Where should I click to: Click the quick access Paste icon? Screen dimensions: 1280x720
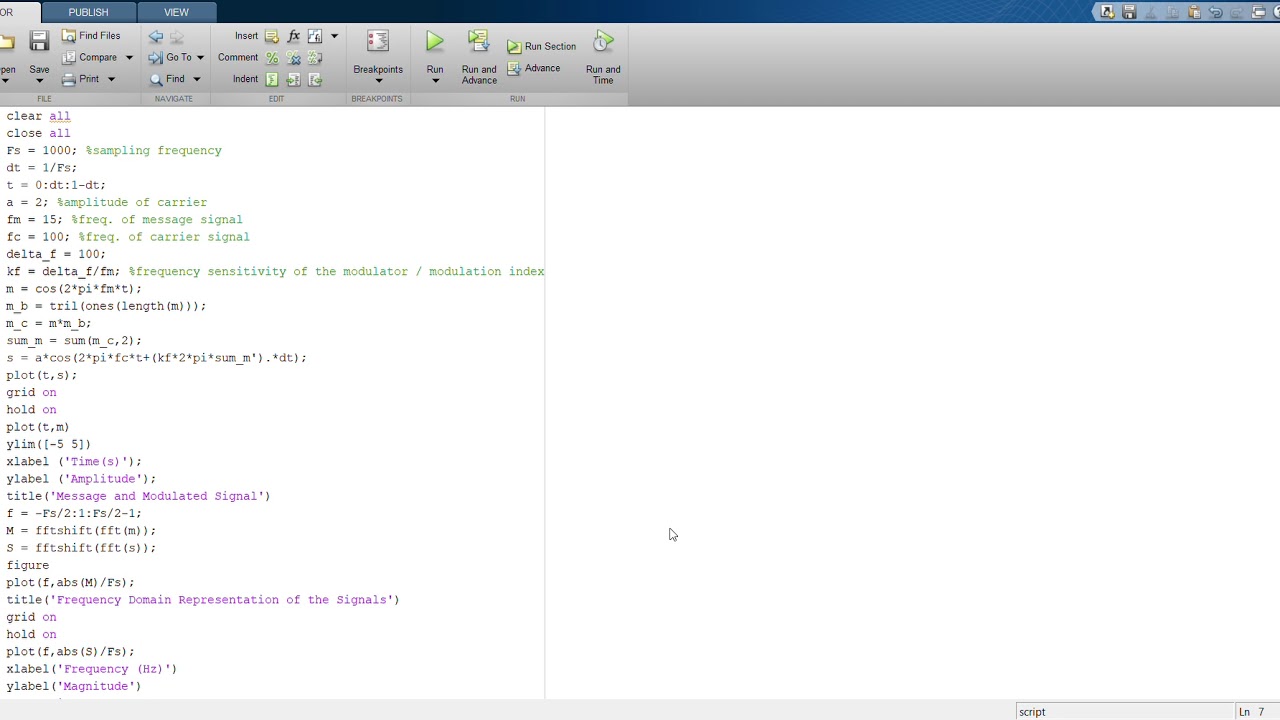click(1194, 12)
